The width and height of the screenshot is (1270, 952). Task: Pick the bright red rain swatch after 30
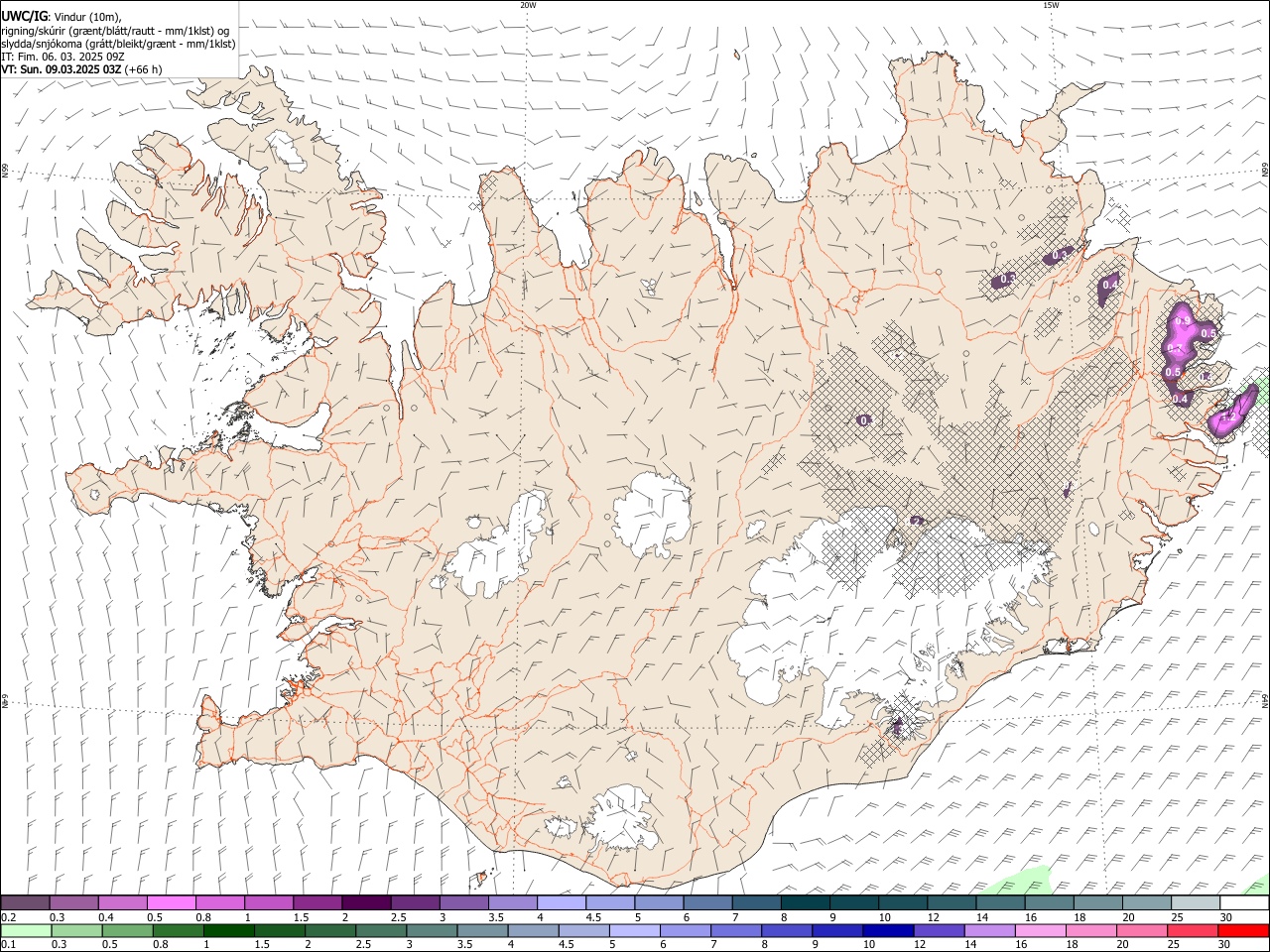(x=1243, y=930)
